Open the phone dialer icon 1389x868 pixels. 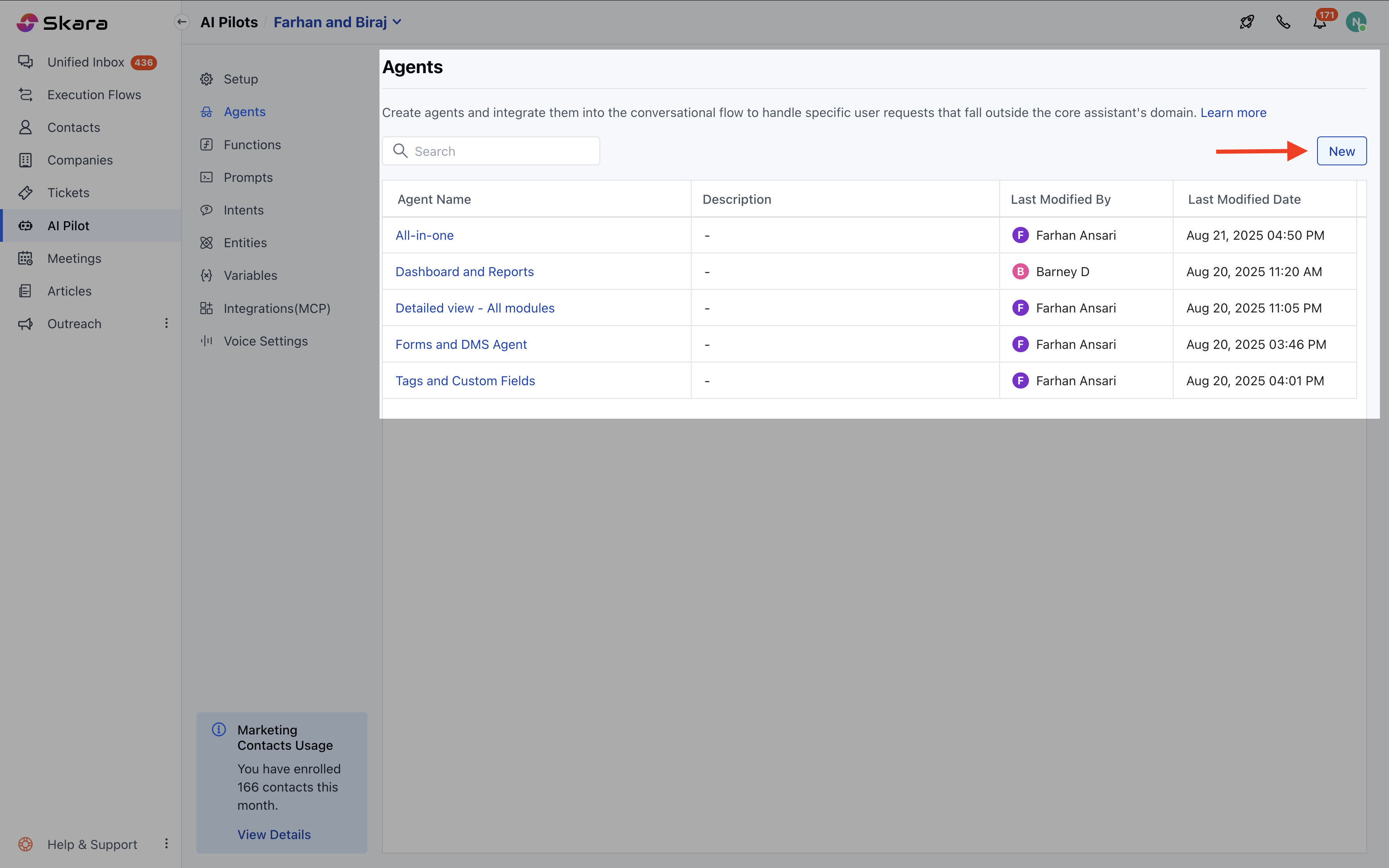1283,22
